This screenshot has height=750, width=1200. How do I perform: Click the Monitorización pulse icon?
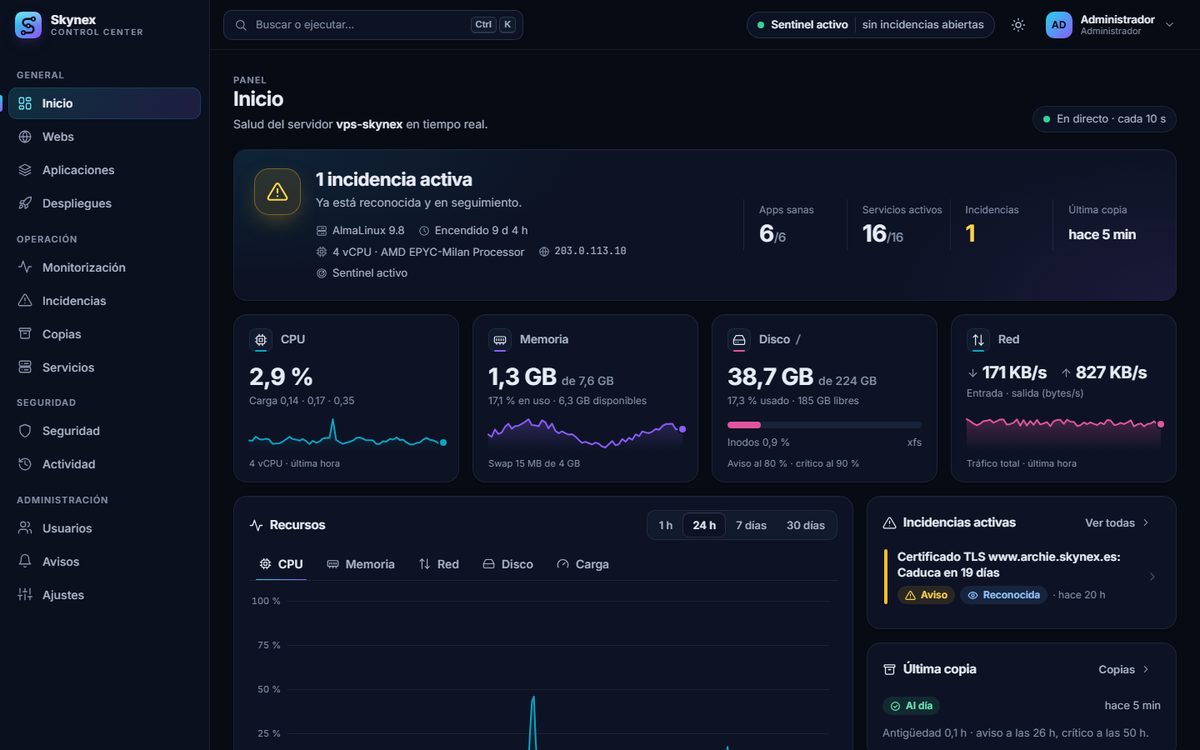[25, 267]
